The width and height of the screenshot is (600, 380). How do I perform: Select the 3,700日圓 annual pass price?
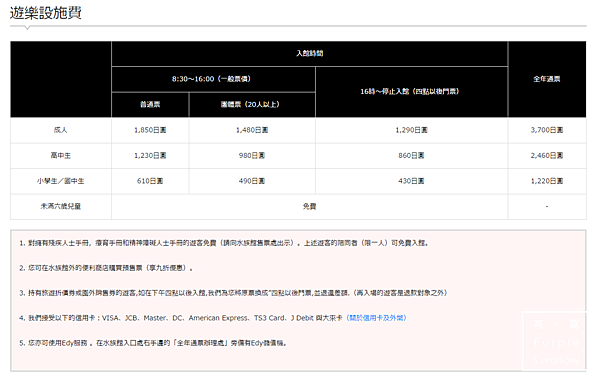[547, 130]
